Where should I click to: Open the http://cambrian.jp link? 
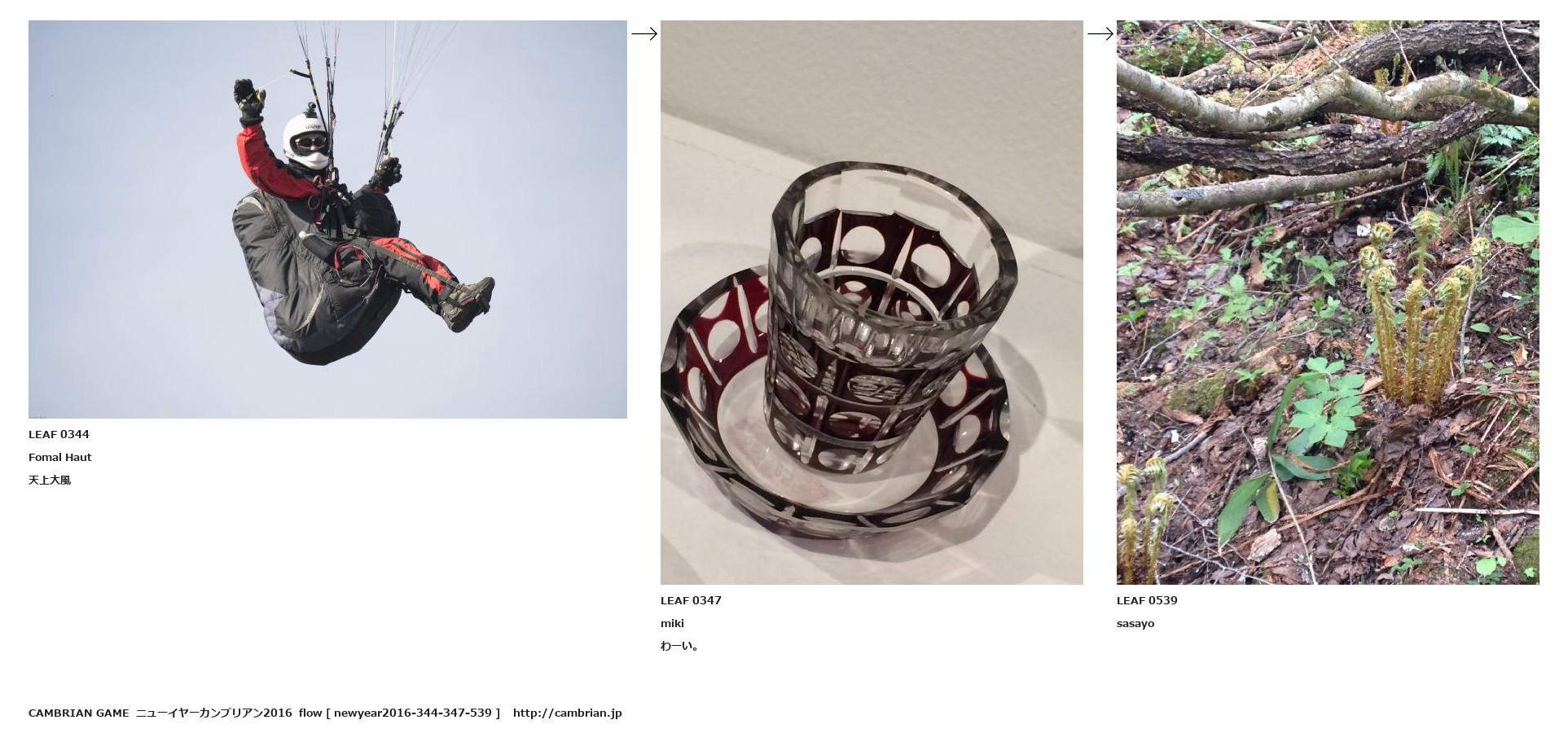pyautogui.click(x=567, y=713)
